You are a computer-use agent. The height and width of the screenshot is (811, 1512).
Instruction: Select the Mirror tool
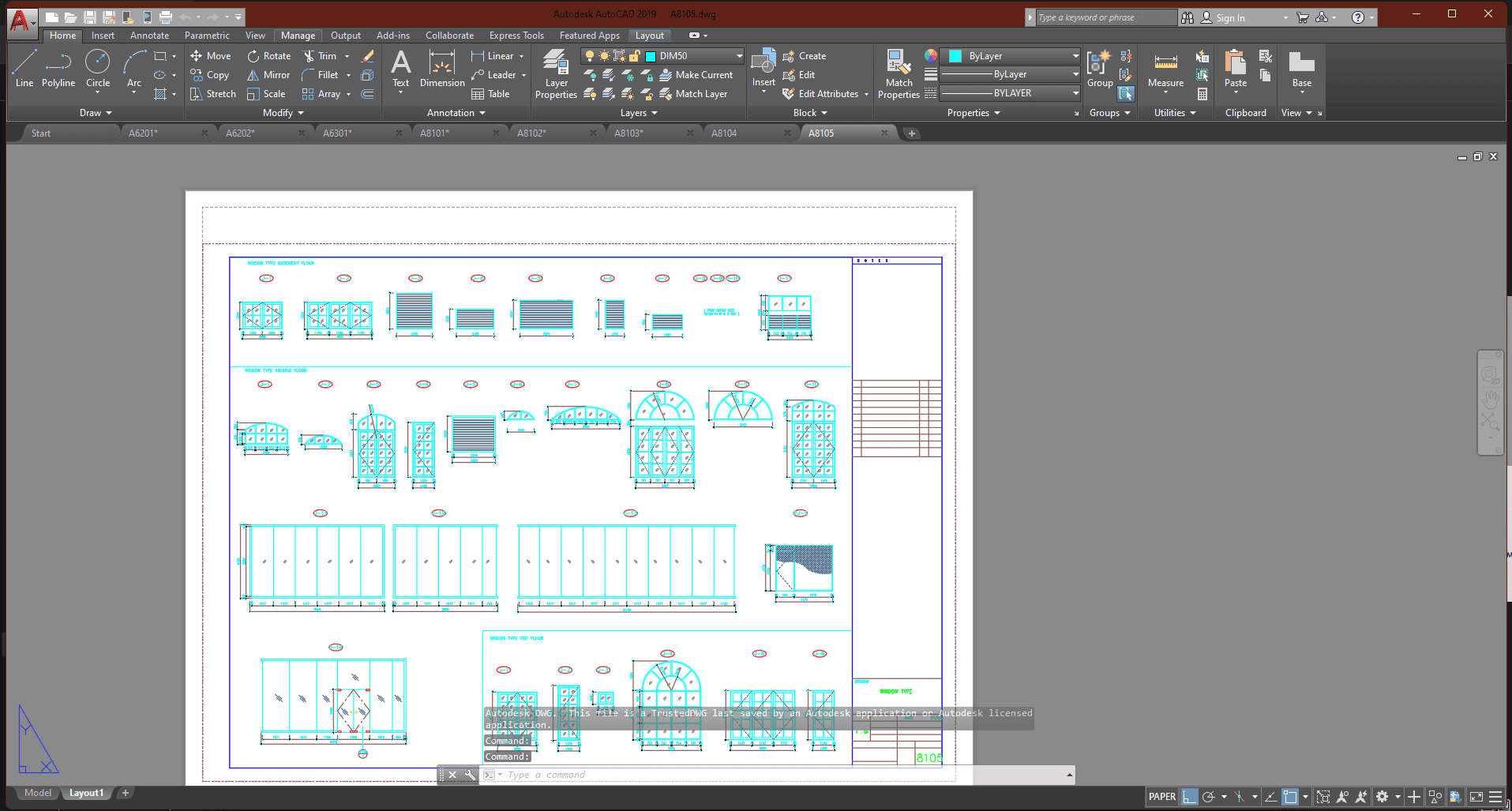pos(269,75)
